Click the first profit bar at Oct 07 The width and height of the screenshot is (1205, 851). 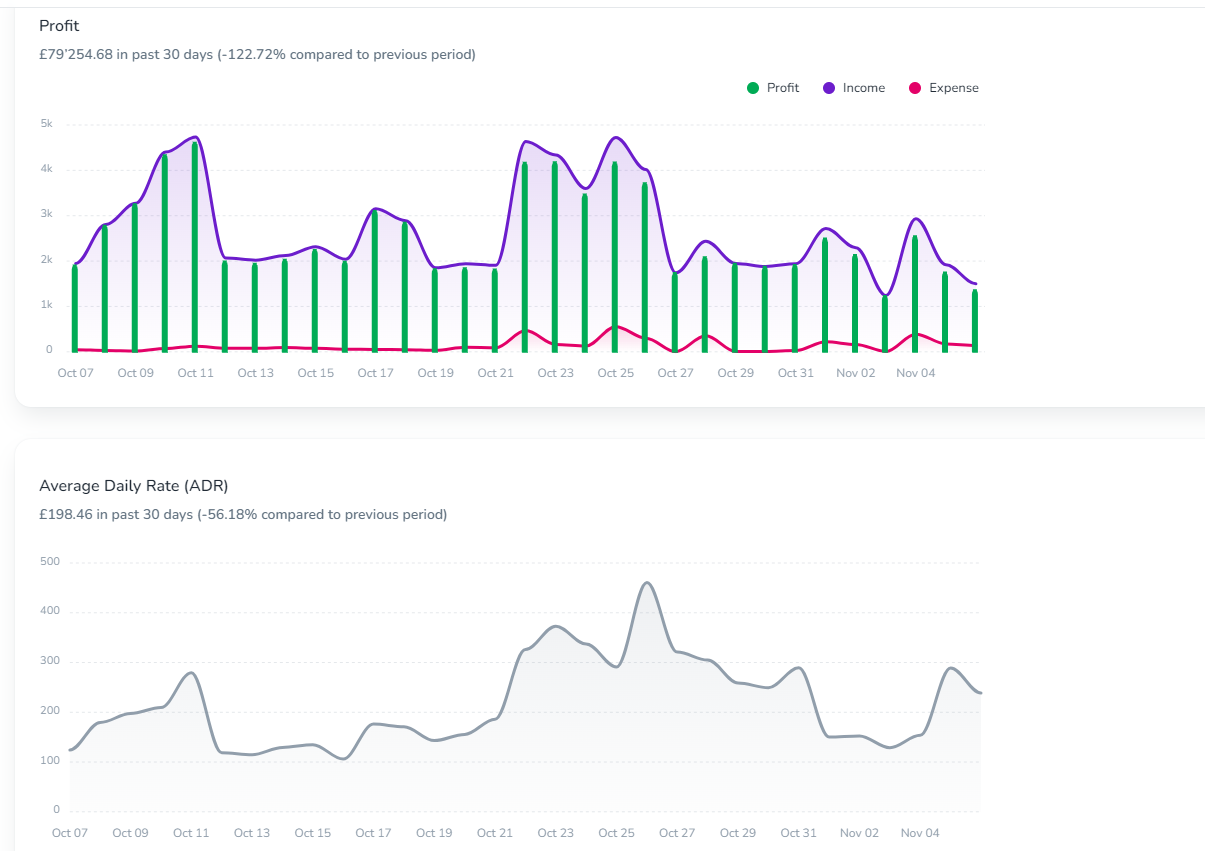(x=75, y=310)
